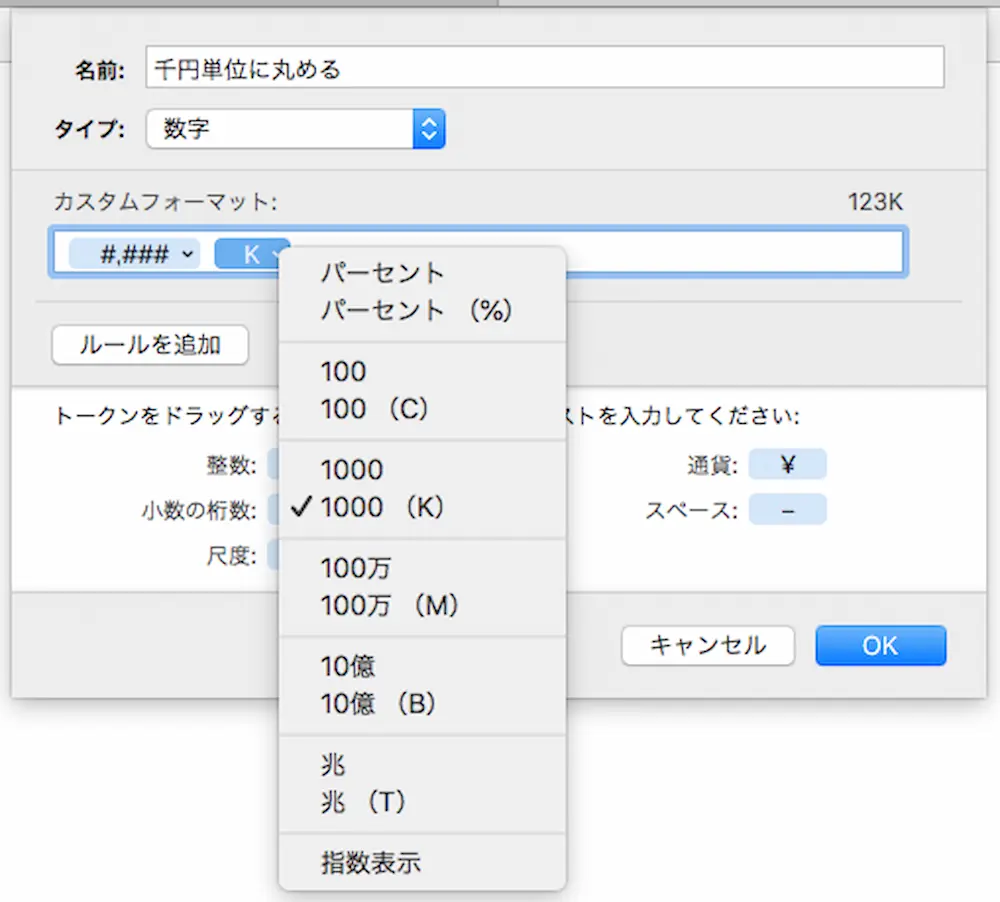Select the 100万 scale option
This screenshot has height=902, width=1000.
(x=357, y=568)
